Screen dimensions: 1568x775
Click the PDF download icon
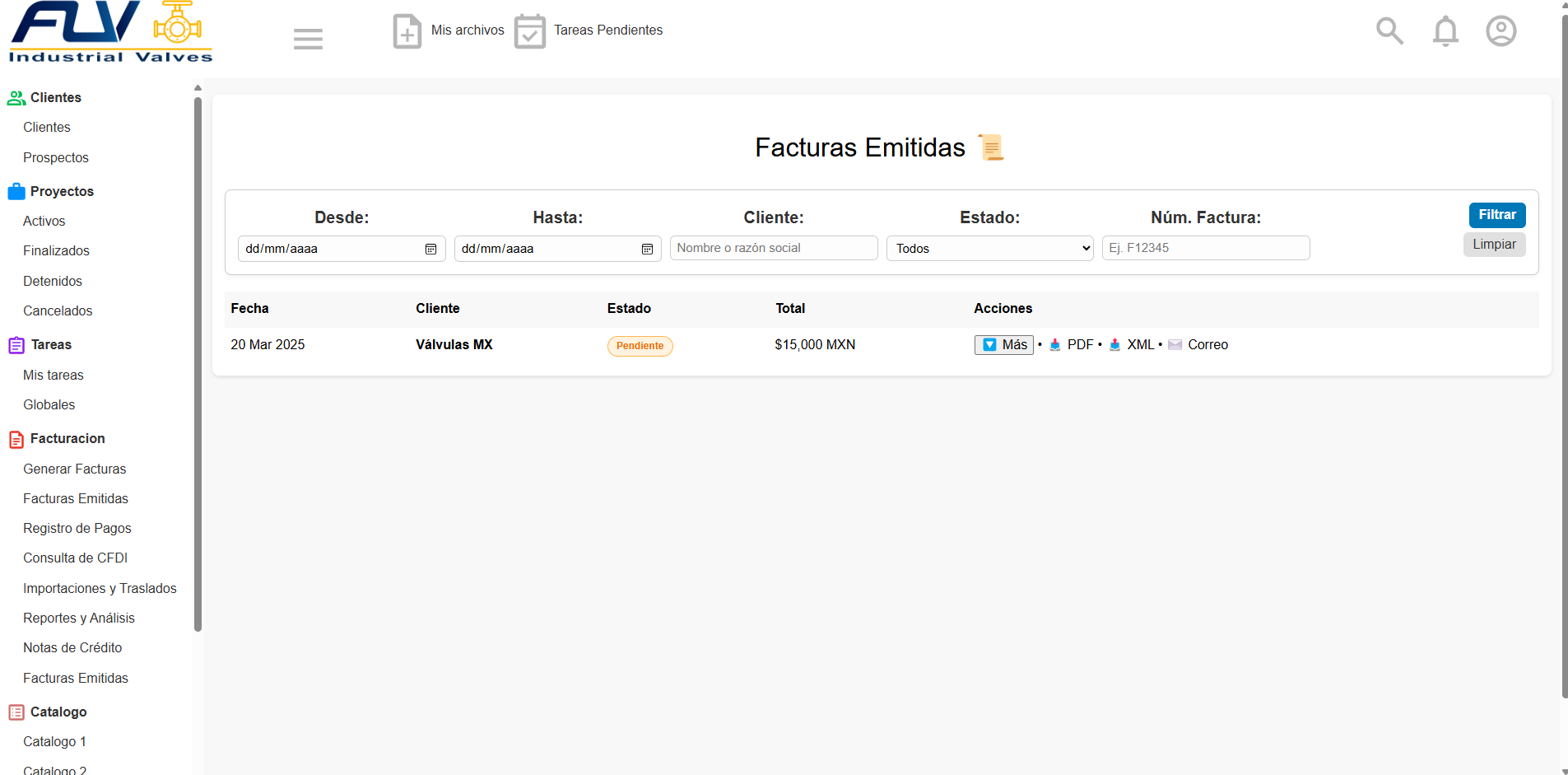click(1054, 345)
